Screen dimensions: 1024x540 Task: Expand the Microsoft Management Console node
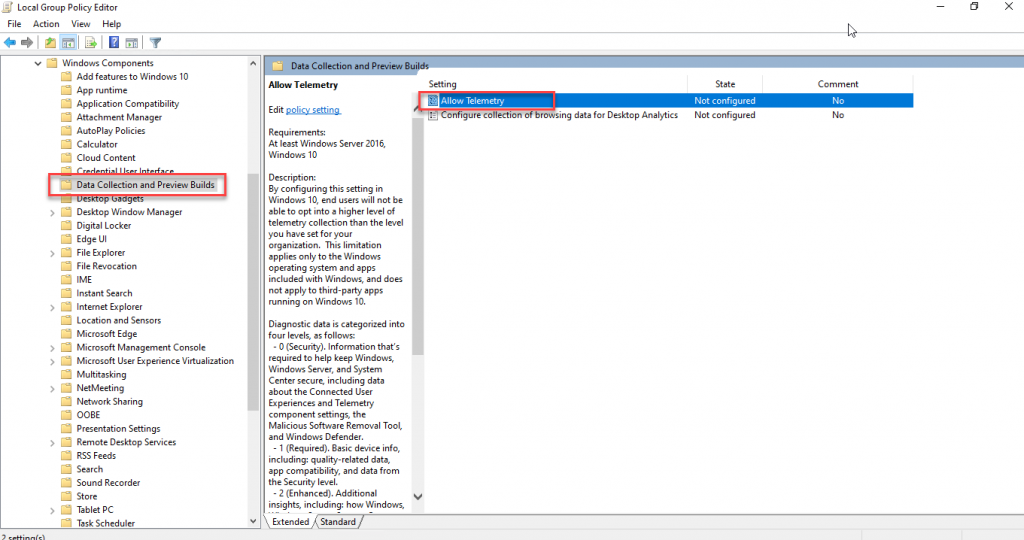52,347
